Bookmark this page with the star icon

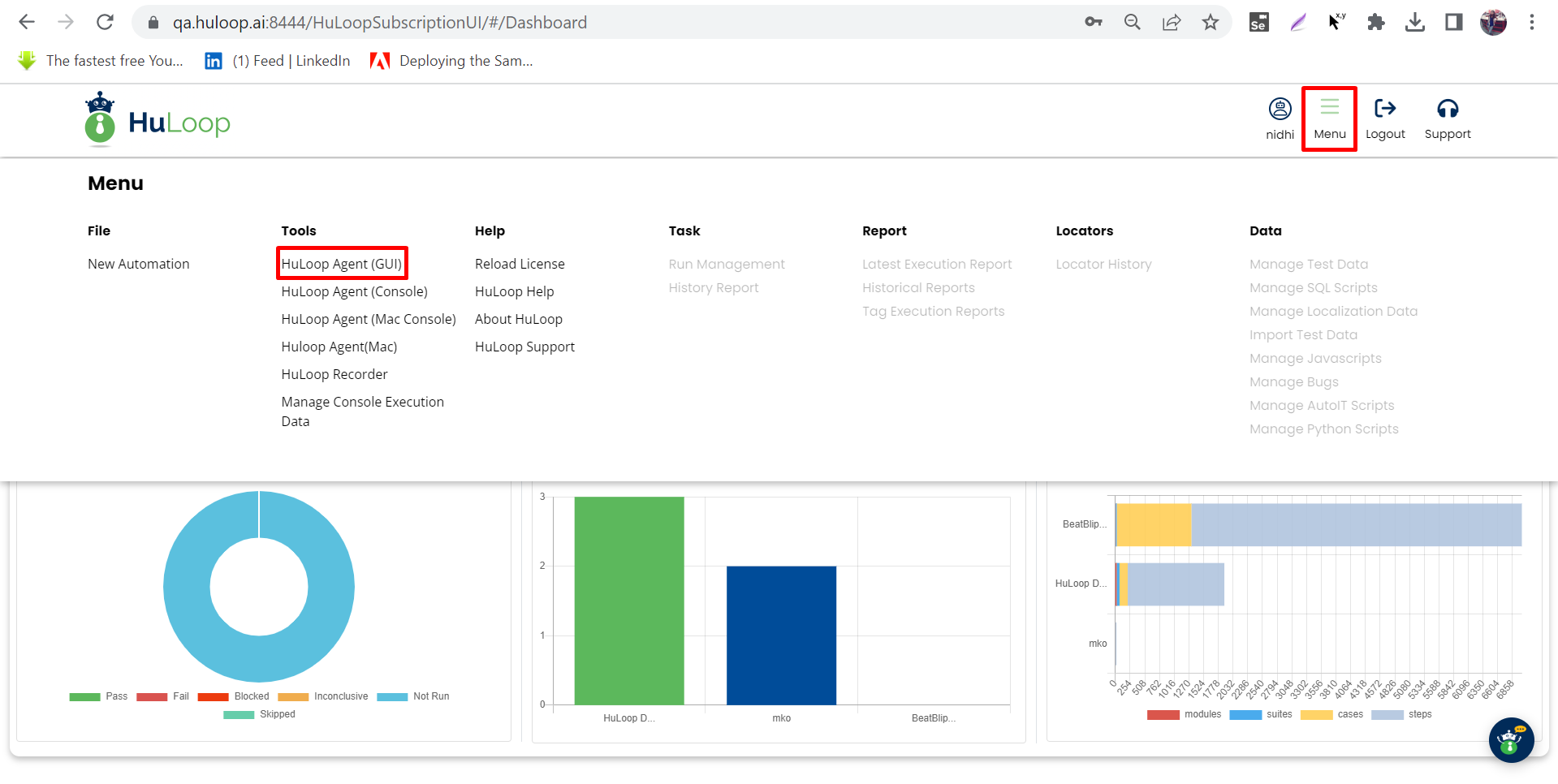coord(1210,23)
